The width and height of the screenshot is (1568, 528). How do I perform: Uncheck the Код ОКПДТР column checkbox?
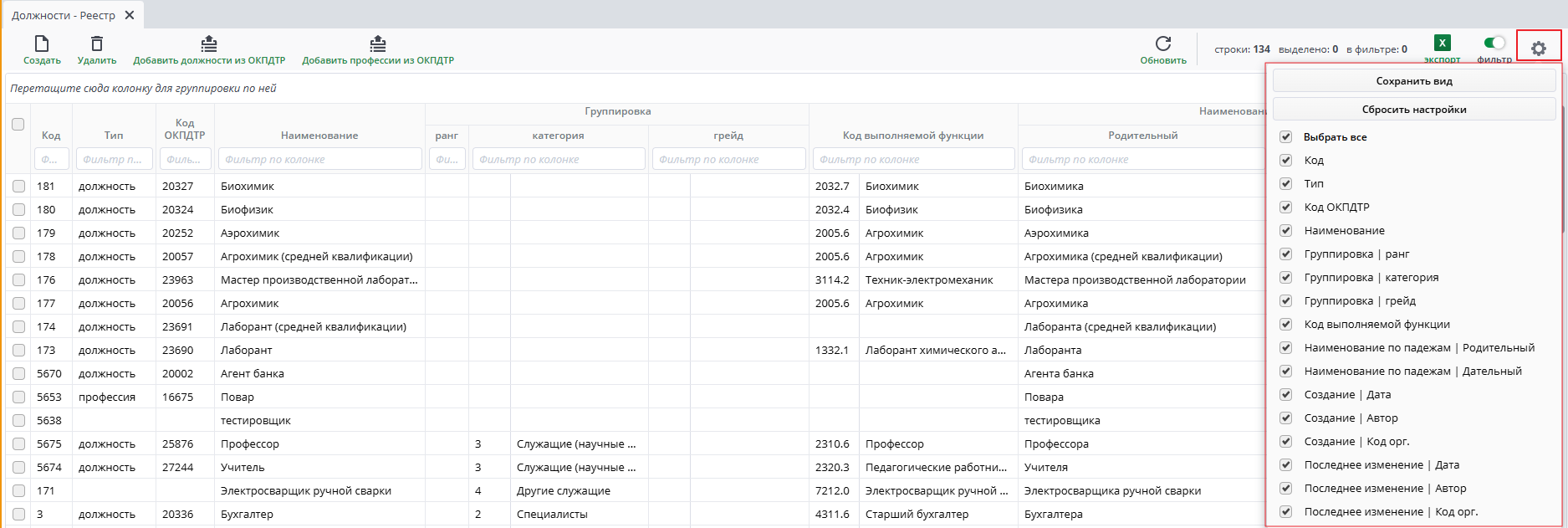pyautogui.click(x=1285, y=207)
